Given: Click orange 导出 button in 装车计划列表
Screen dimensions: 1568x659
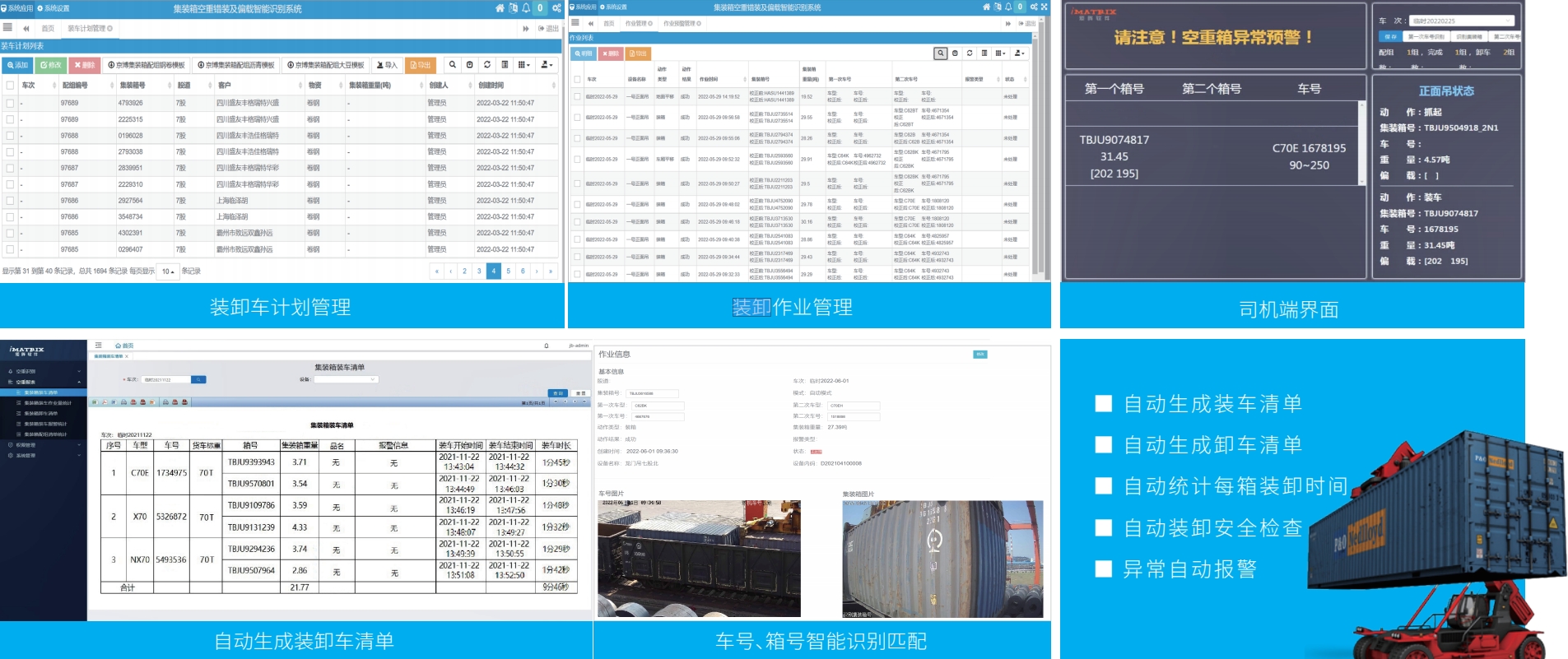Looking at the screenshot, I should [421, 65].
